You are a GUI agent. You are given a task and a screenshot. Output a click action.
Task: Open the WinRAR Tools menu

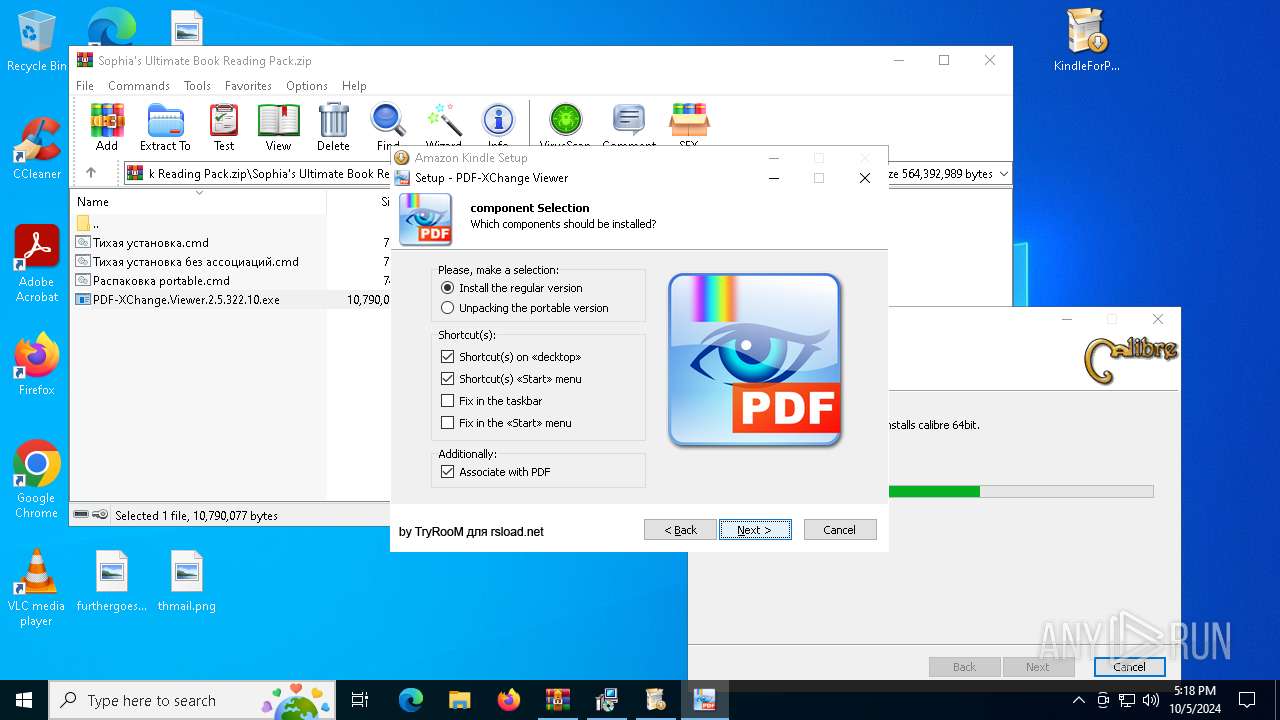point(197,86)
